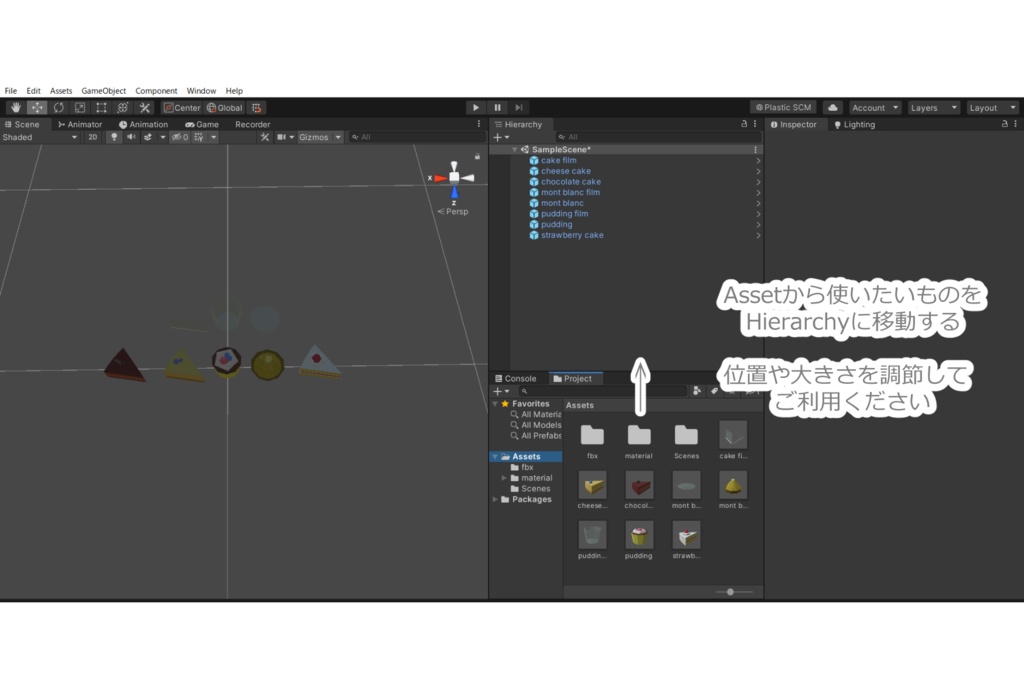
Task: Click the Pause button
Action: pos(498,108)
